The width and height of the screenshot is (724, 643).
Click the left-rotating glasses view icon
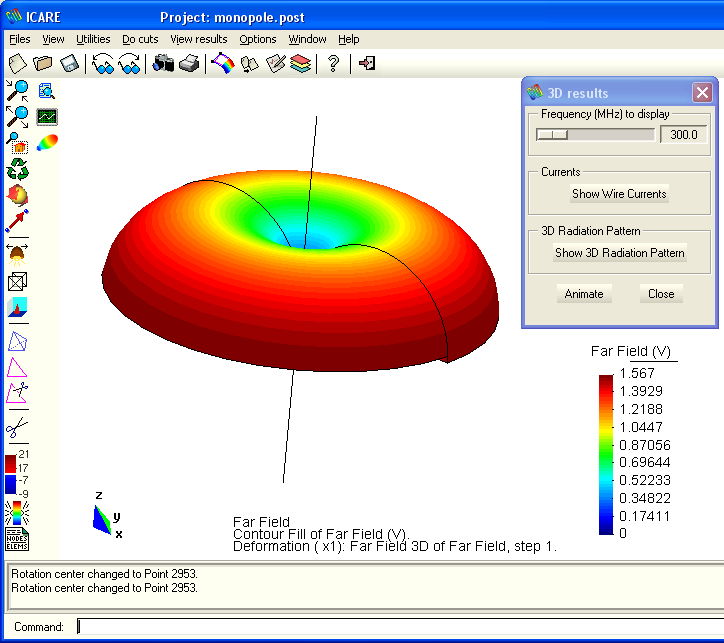103,64
